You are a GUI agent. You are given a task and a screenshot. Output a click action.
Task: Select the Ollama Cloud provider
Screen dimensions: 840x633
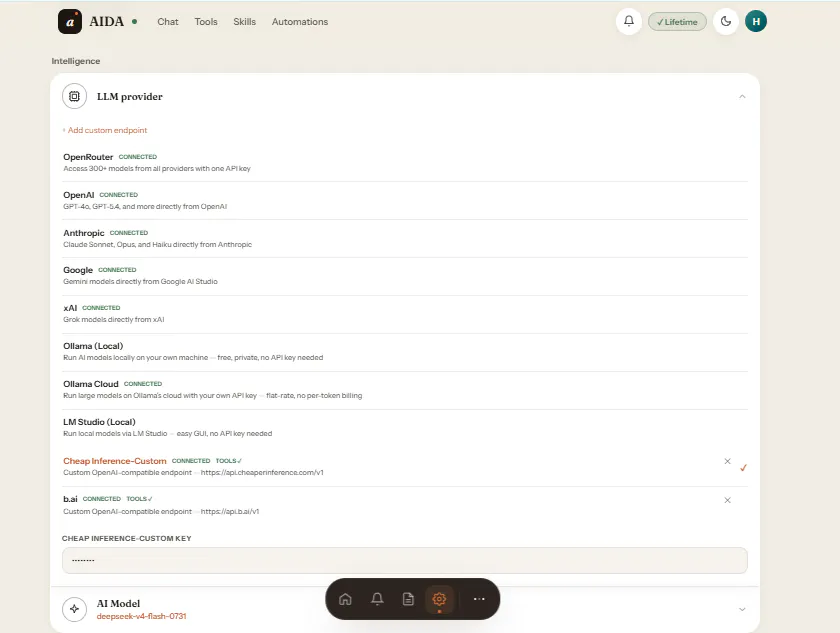(405, 390)
